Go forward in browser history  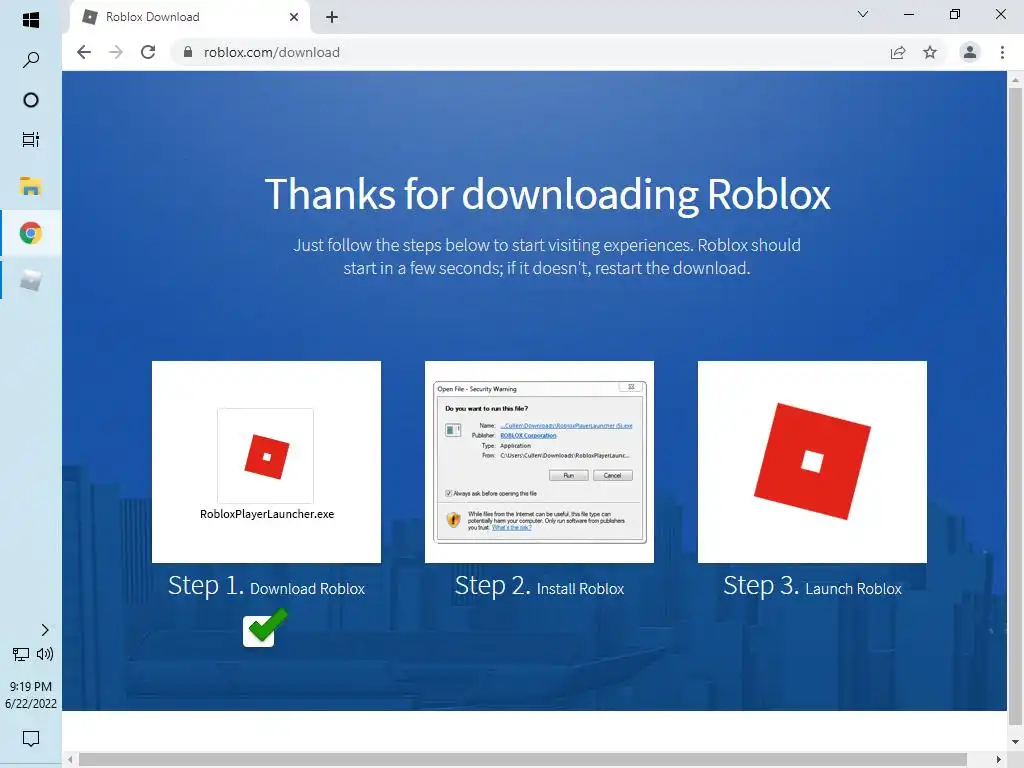pos(116,52)
